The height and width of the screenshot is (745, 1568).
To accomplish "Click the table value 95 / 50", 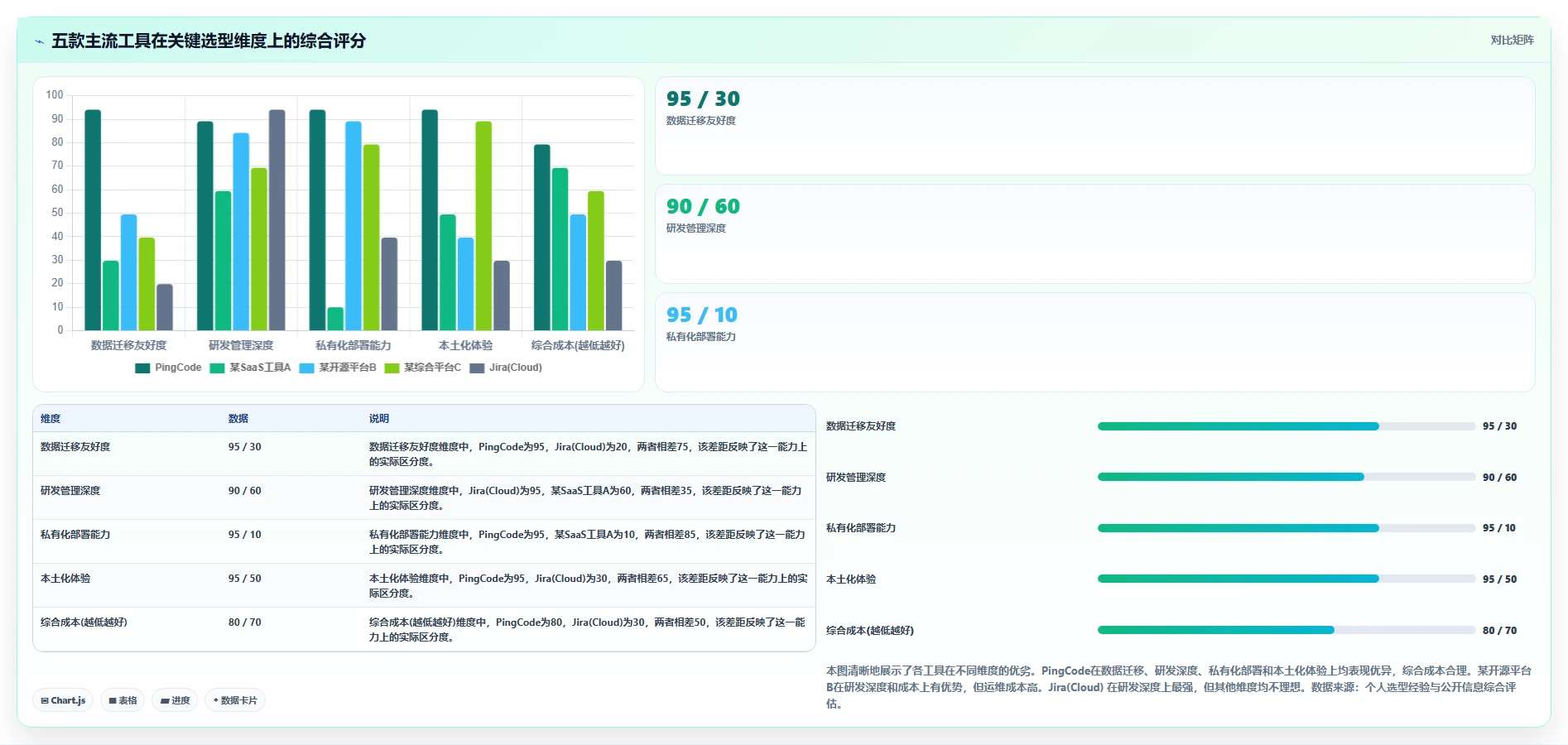I will (245, 579).
